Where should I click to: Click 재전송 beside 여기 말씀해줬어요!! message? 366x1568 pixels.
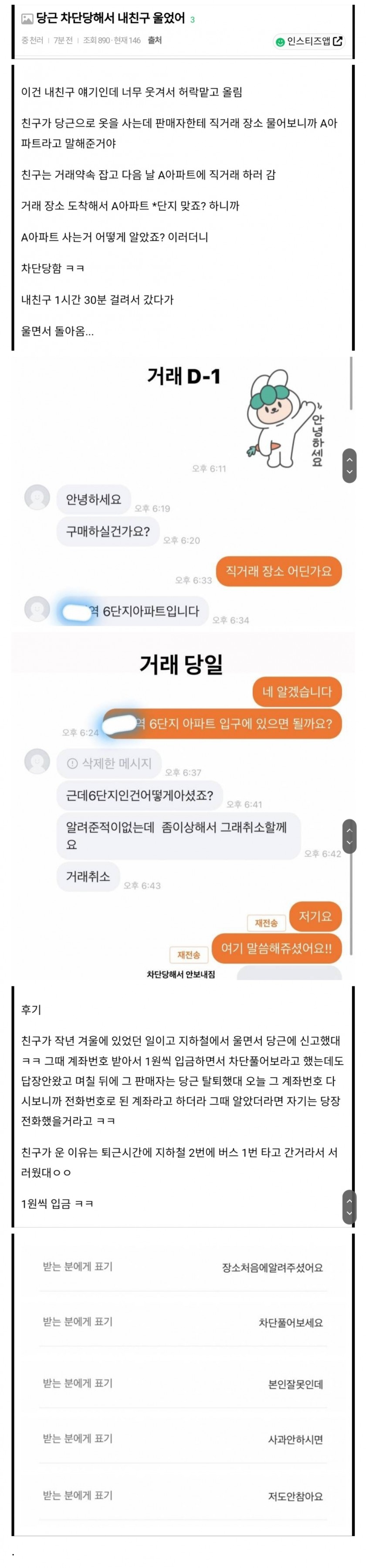[x=189, y=954]
